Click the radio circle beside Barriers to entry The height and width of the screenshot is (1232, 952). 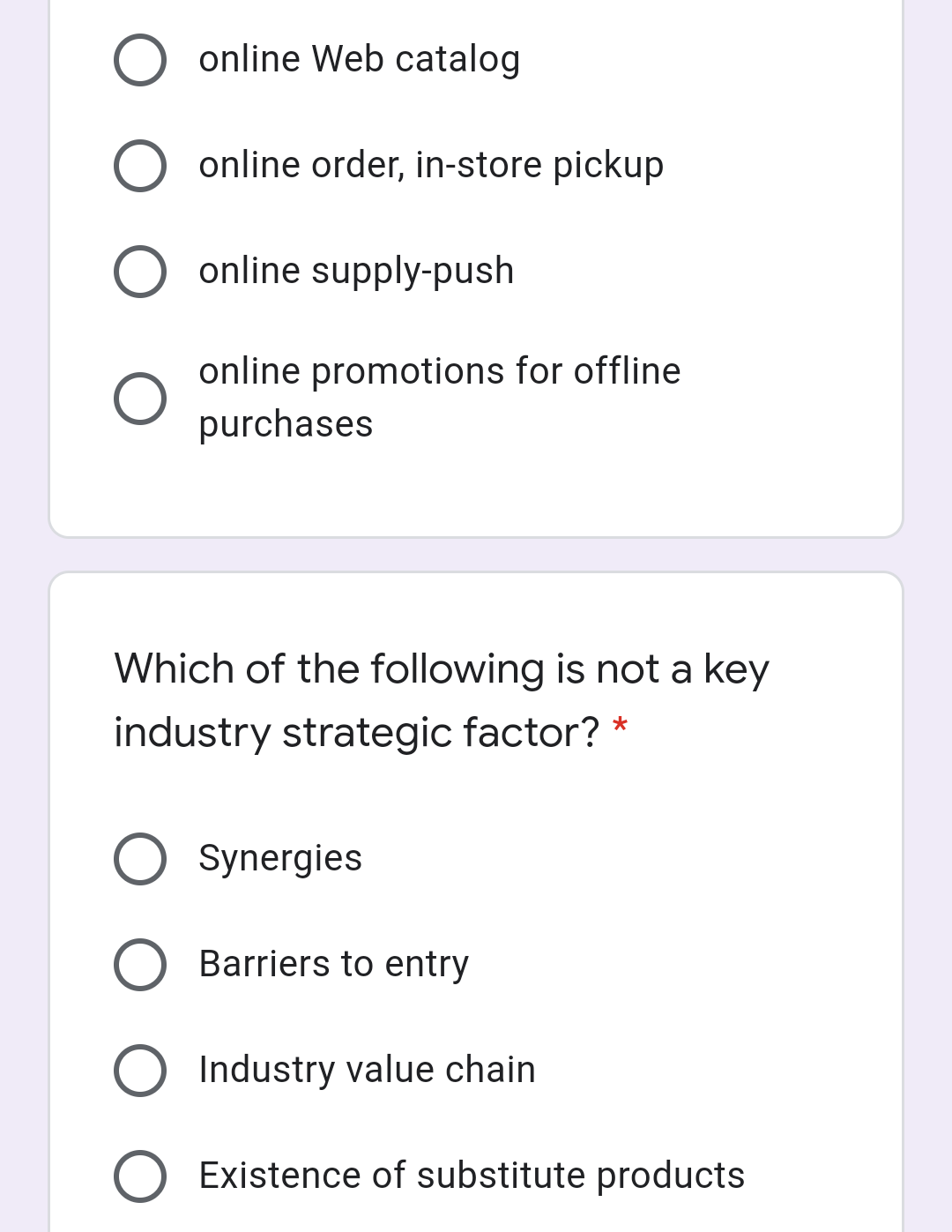point(141,964)
